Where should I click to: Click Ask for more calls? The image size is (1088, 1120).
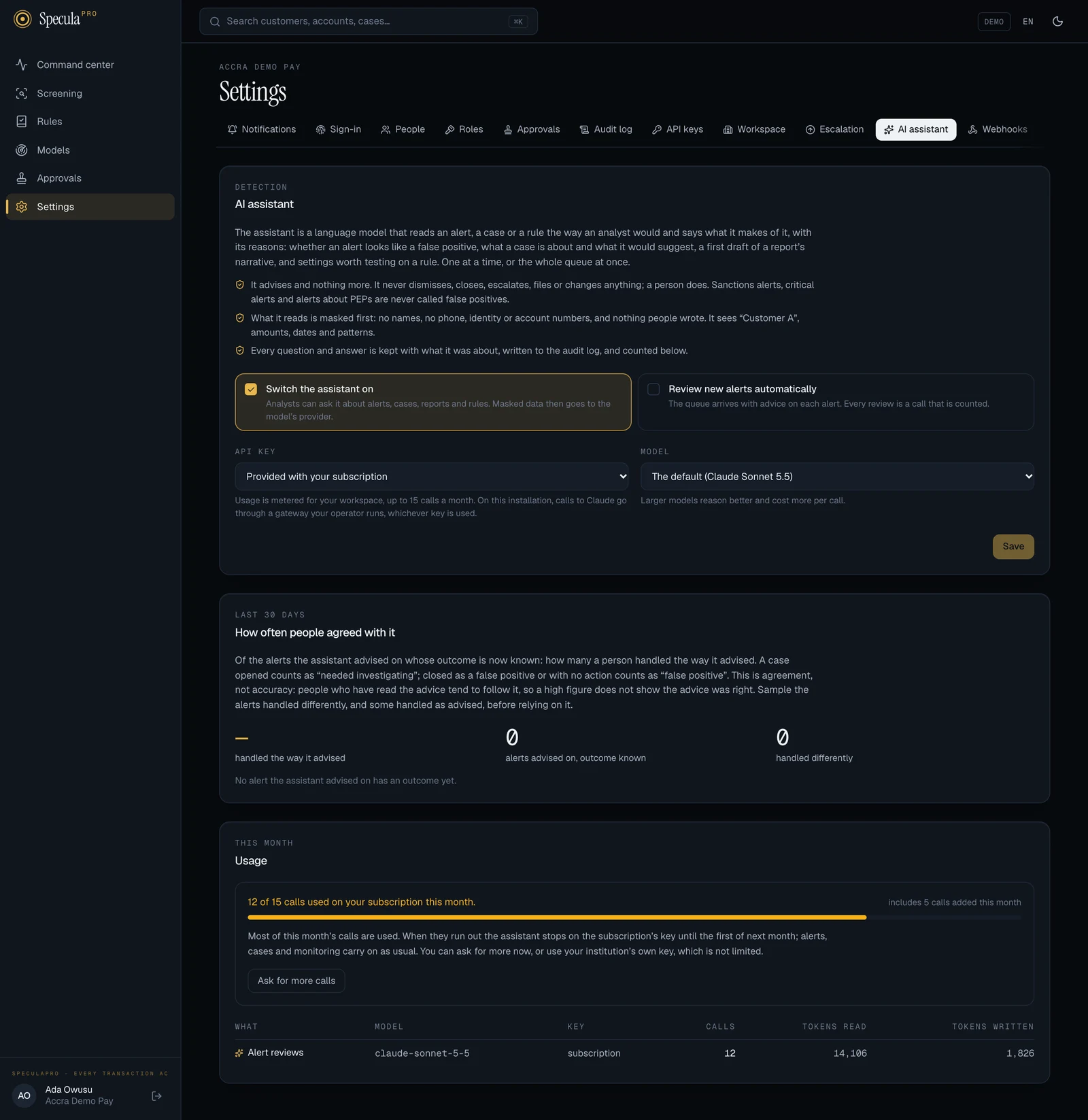click(x=296, y=981)
